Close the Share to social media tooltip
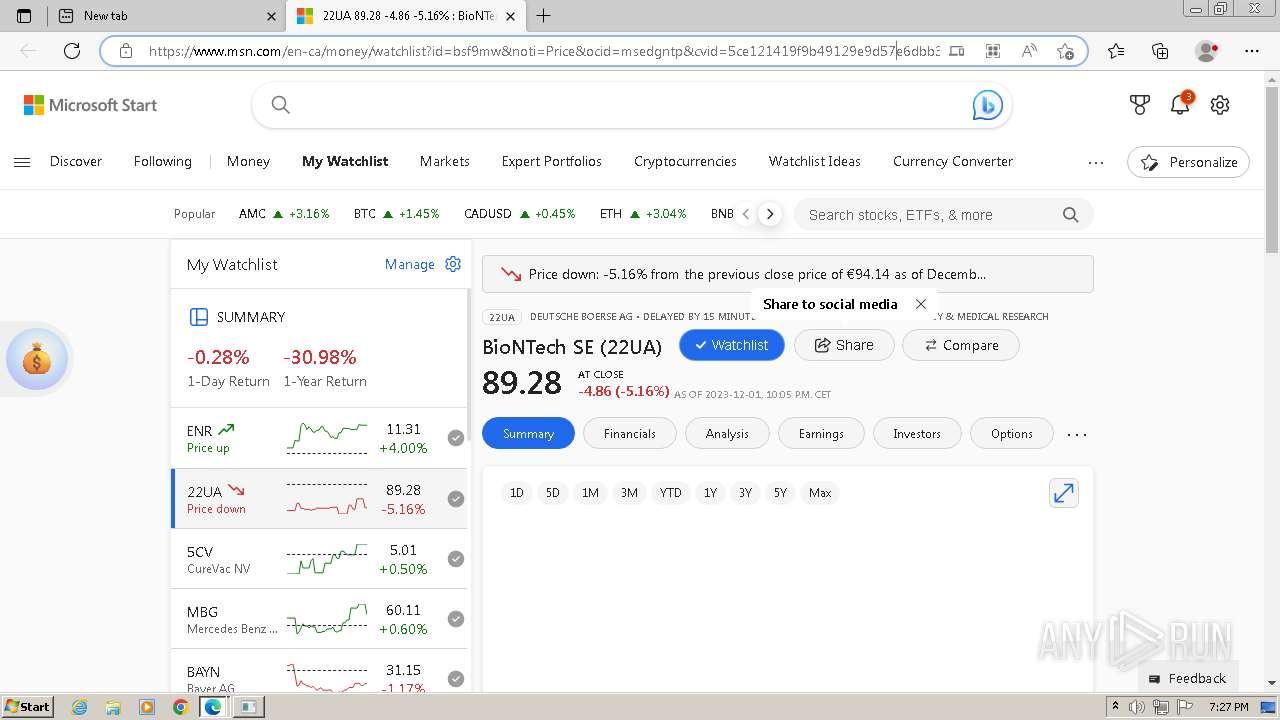 (921, 304)
